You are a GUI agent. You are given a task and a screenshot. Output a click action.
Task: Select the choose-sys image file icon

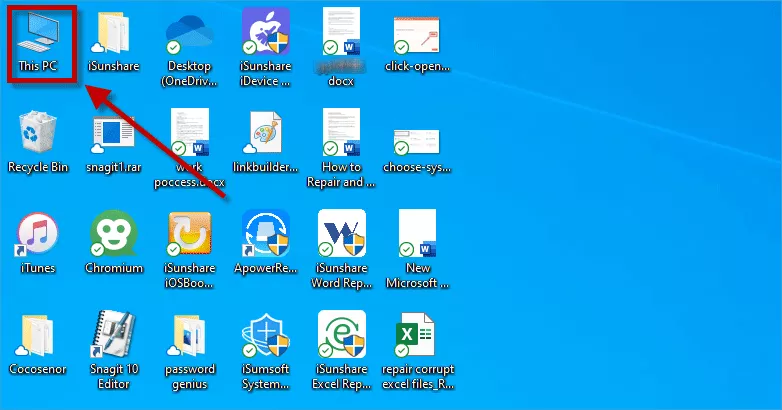pyautogui.click(x=416, y=142)
